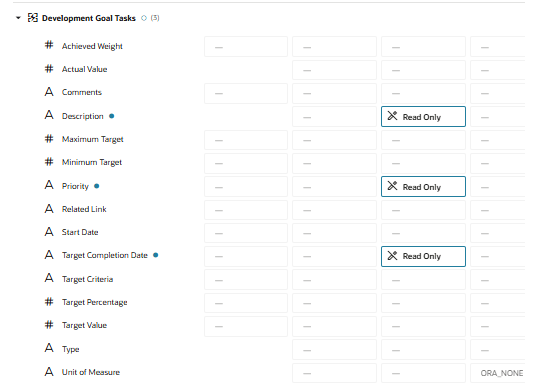Select the Target Criteria attribute label
This screenshot has width=537, height=387.
[x=87, y=279]
